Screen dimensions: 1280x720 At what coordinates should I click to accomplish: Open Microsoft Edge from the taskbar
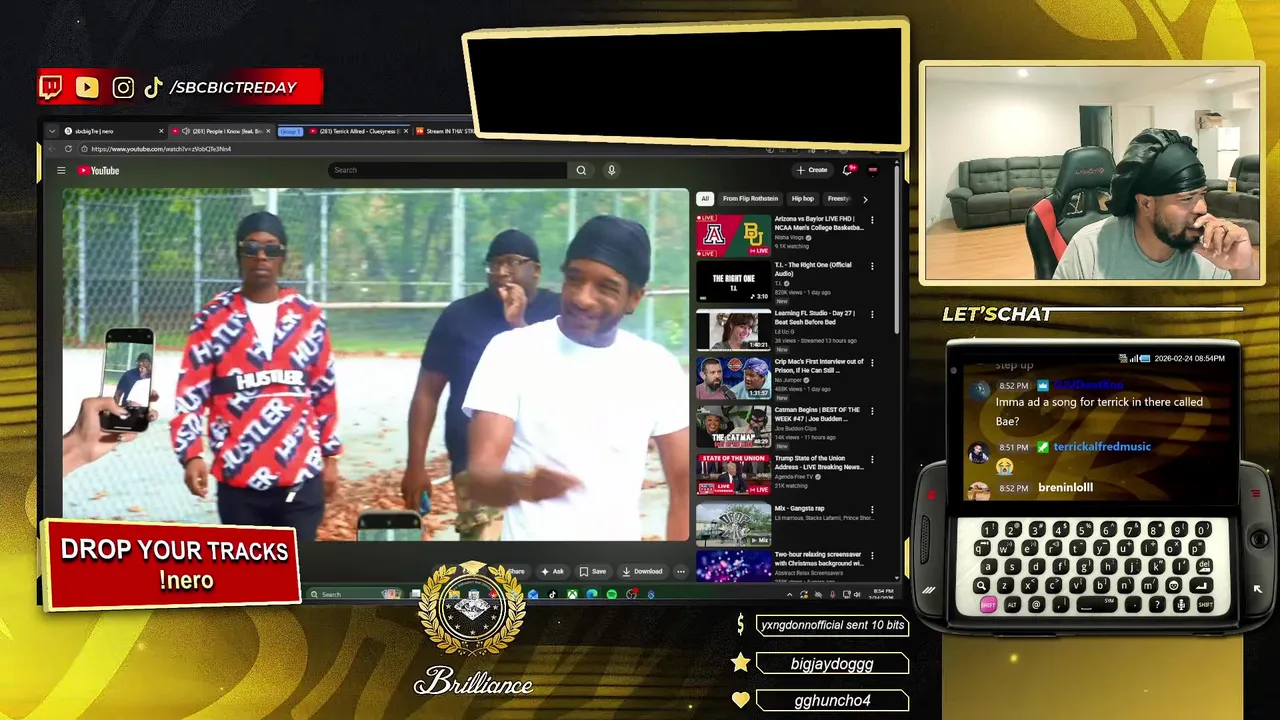click(x=592, y=594)
